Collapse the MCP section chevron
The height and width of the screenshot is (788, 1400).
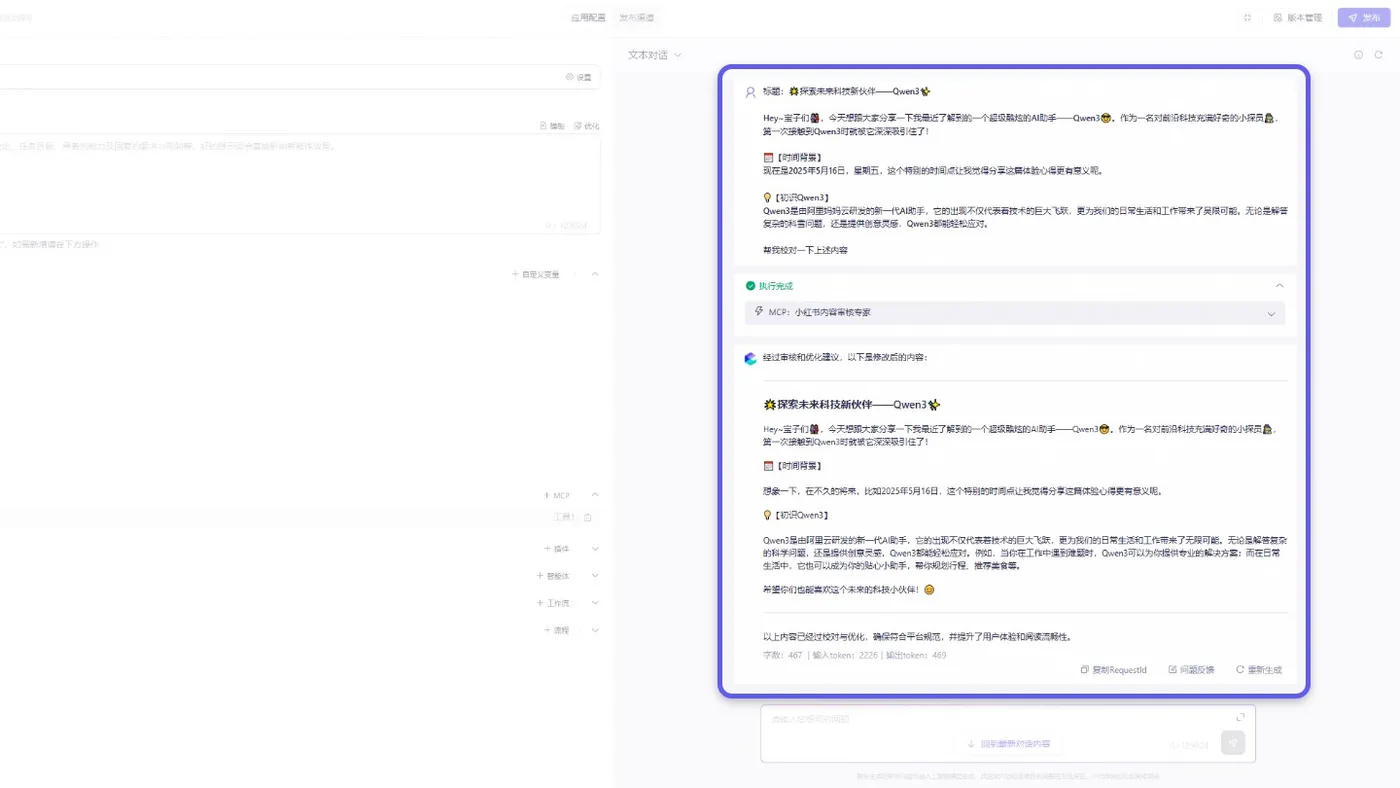pyautogui.click(x=595, y=495)
